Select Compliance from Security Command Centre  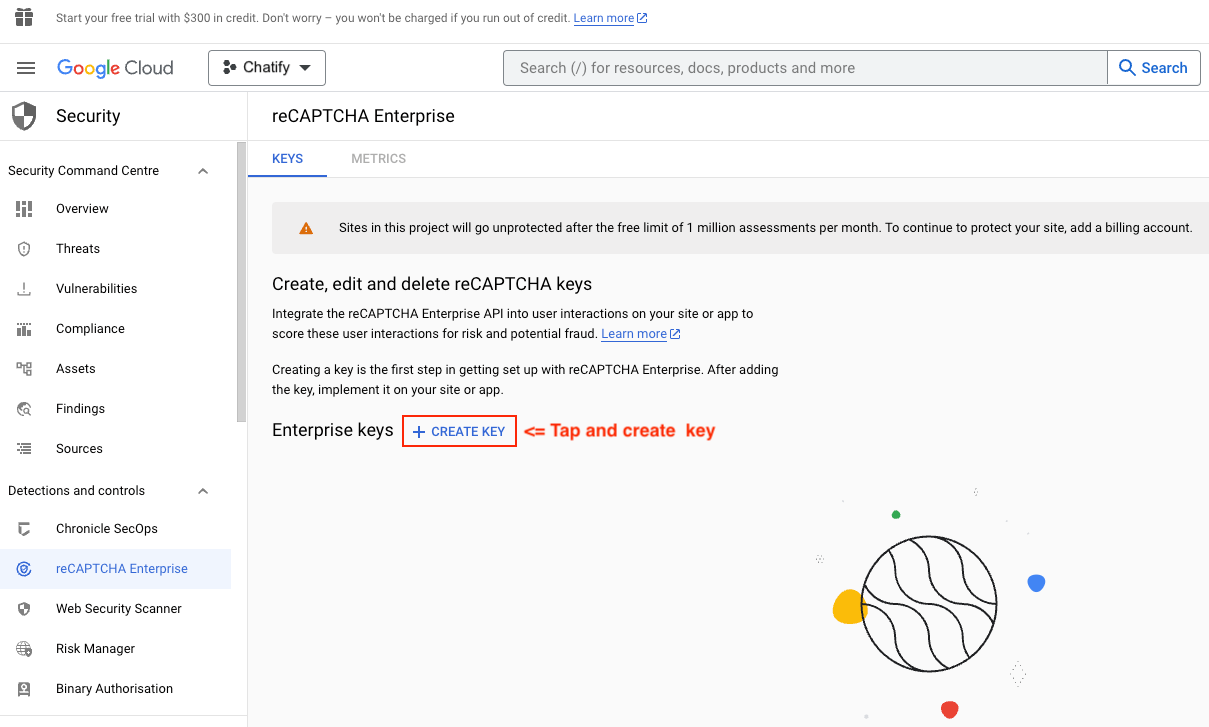coord(90,328)
